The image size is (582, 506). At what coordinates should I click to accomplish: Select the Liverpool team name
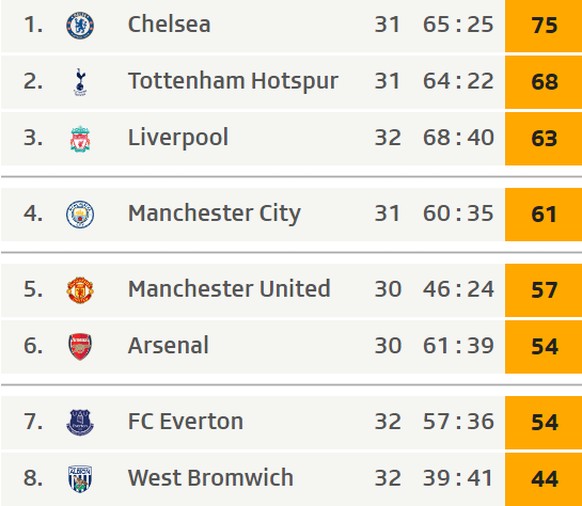(x=178, y=138)
